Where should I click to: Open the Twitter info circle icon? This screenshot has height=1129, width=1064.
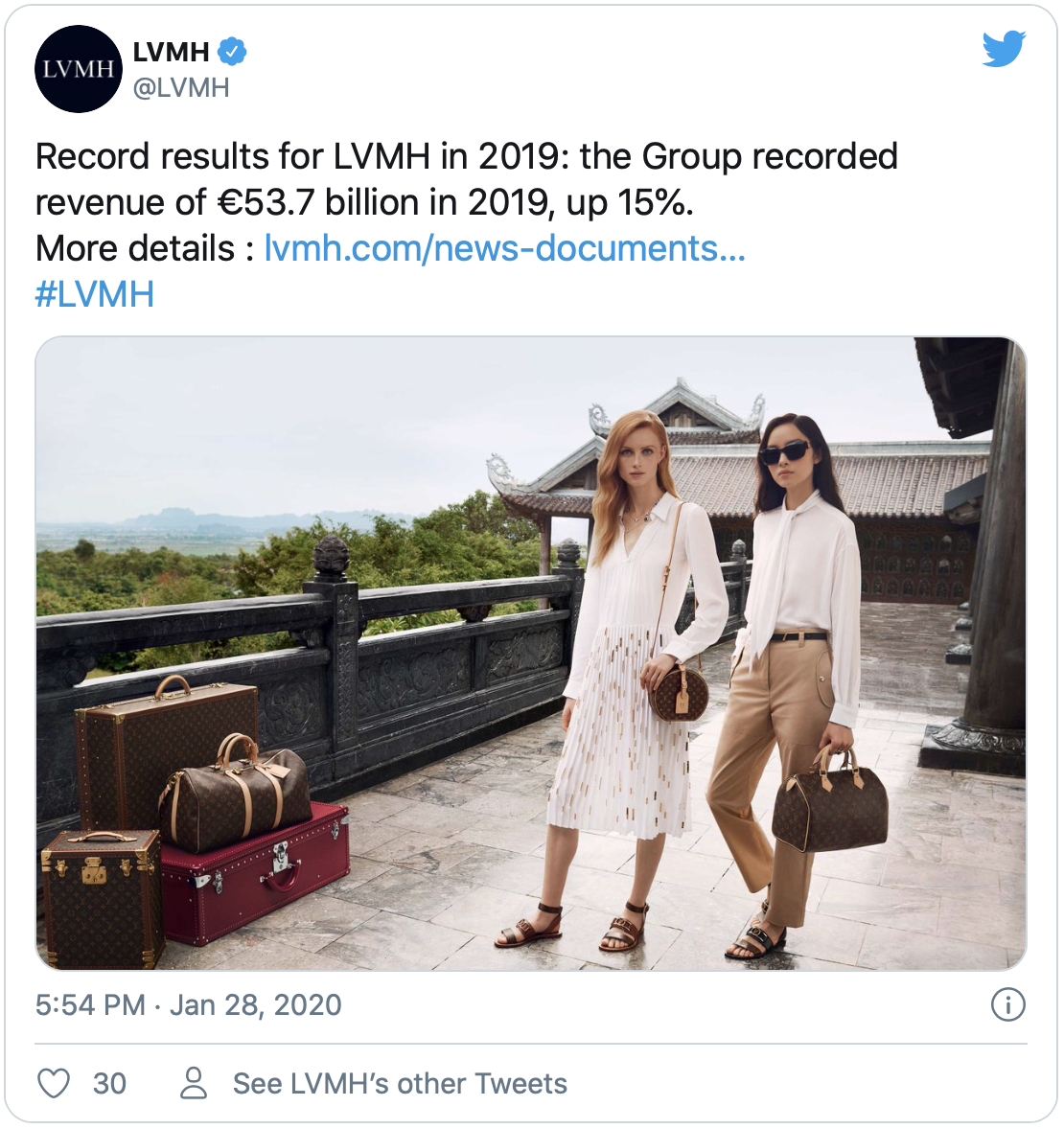(1007, 1004)
